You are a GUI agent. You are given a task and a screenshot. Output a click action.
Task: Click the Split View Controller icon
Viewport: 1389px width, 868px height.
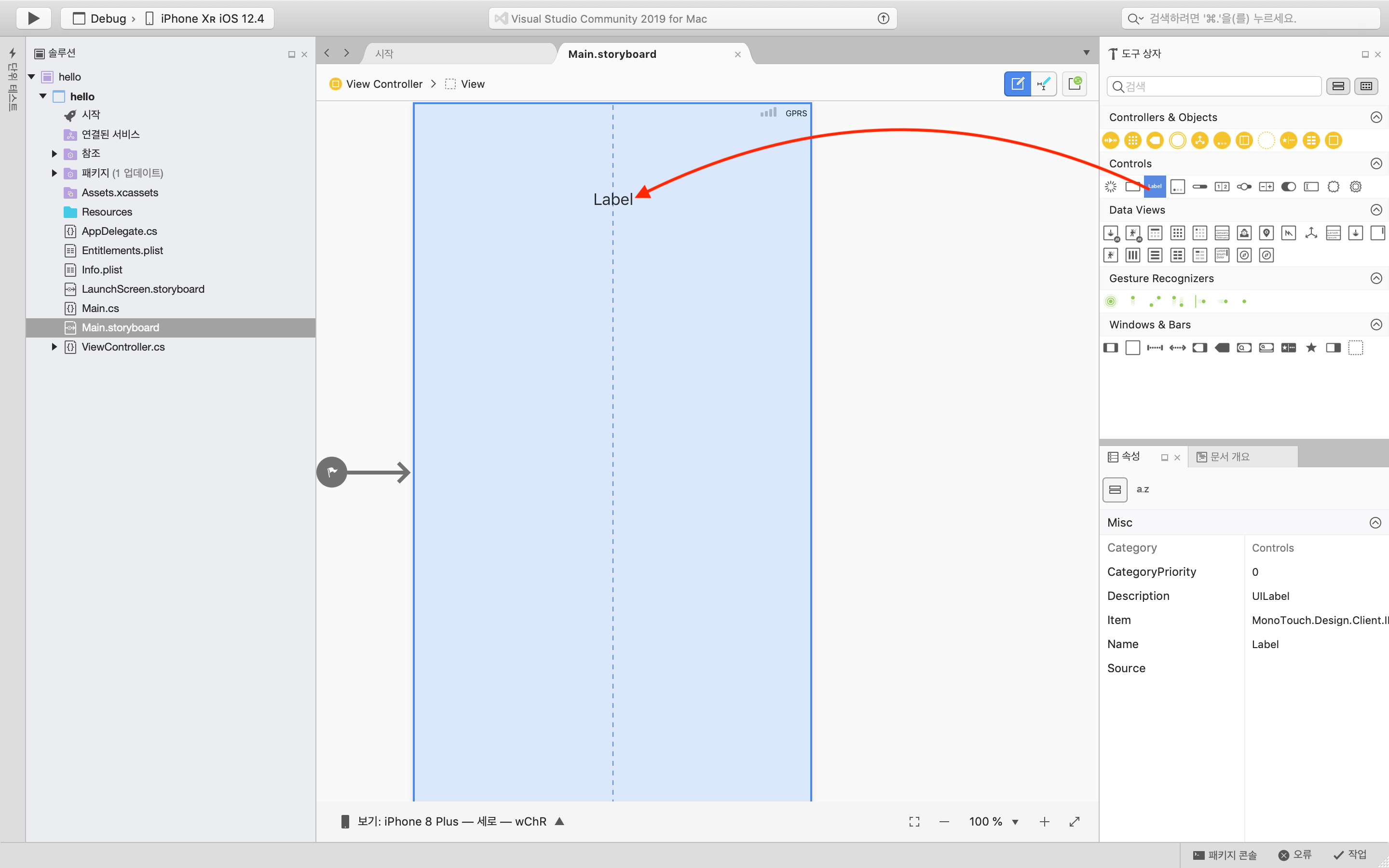[x=1244, y=140]
